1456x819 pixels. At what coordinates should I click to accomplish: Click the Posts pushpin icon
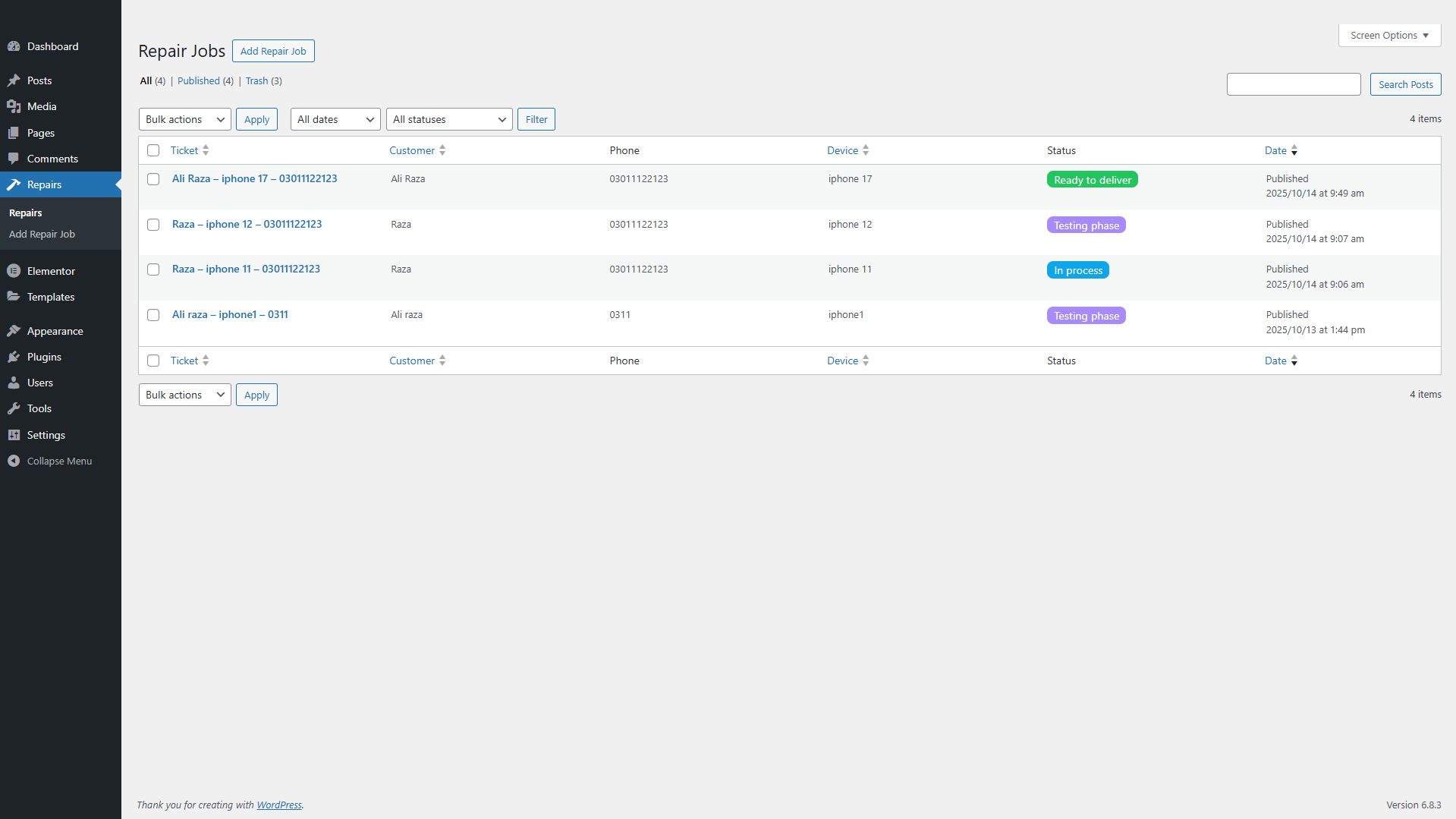pos(14,80)
